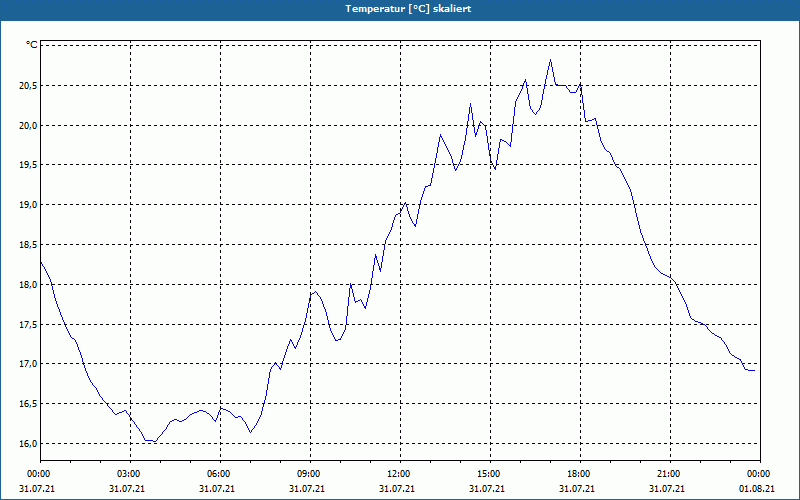The height and width of the screenshot is (500, 800).
Task: Click the 18,5 y-axis label
Action: point(28,245)
